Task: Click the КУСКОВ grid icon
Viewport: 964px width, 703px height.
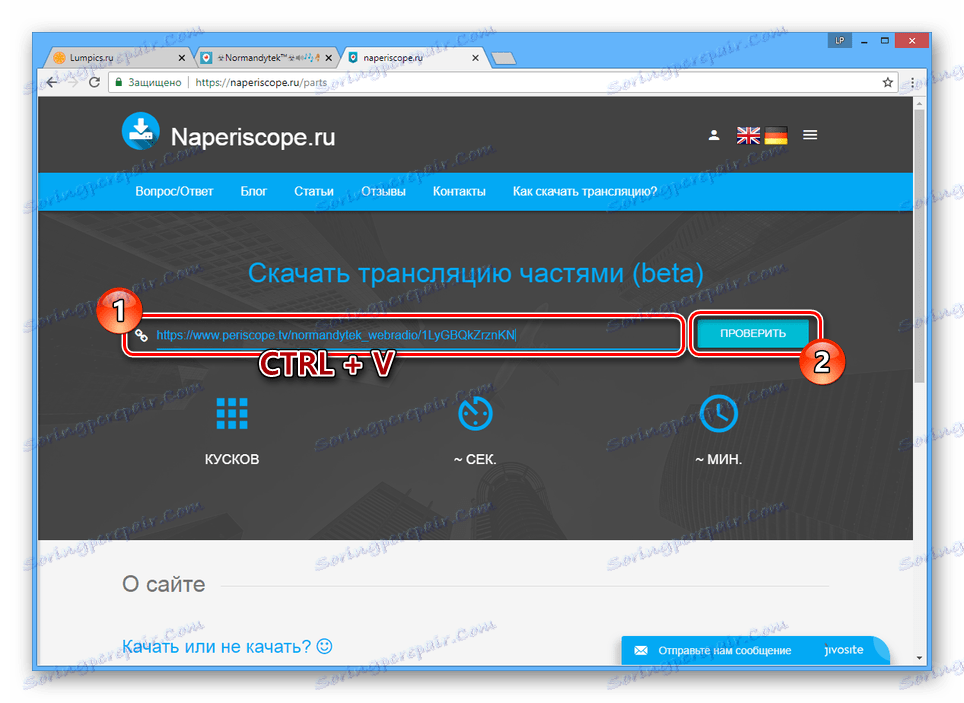Action: 231,412
